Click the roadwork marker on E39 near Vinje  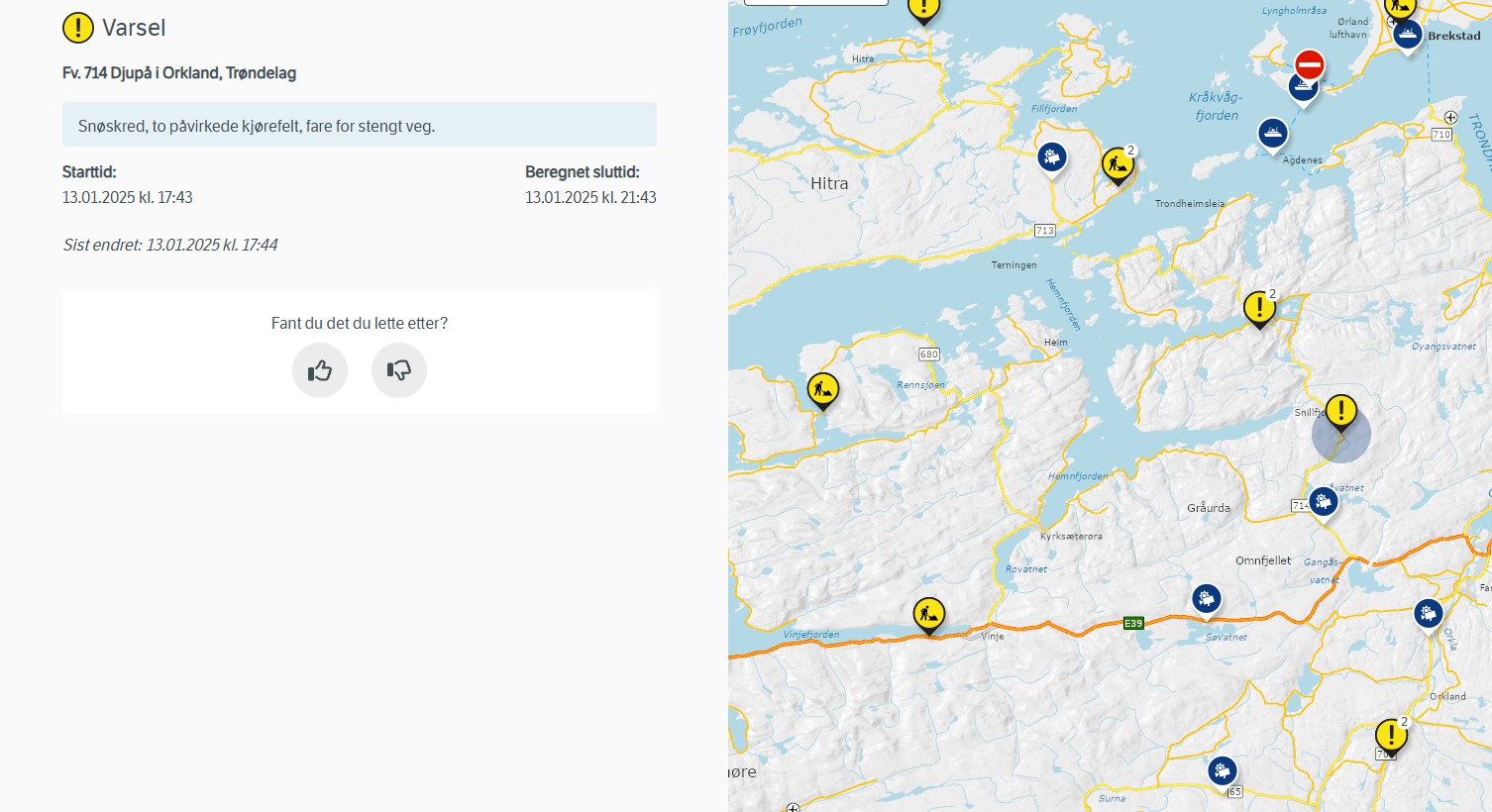[x=929, y=614]
